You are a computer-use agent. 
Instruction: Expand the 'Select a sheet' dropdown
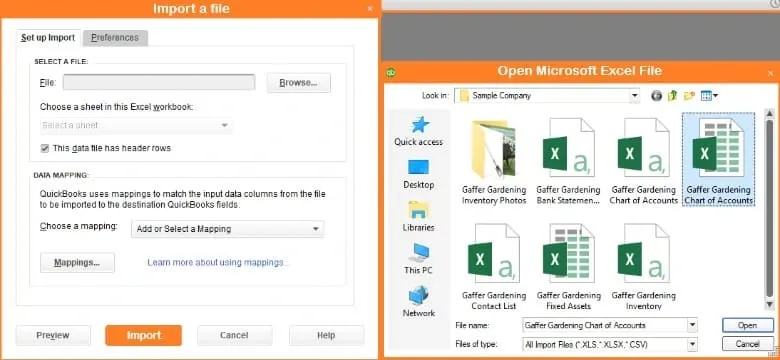(x=136, y=125)
